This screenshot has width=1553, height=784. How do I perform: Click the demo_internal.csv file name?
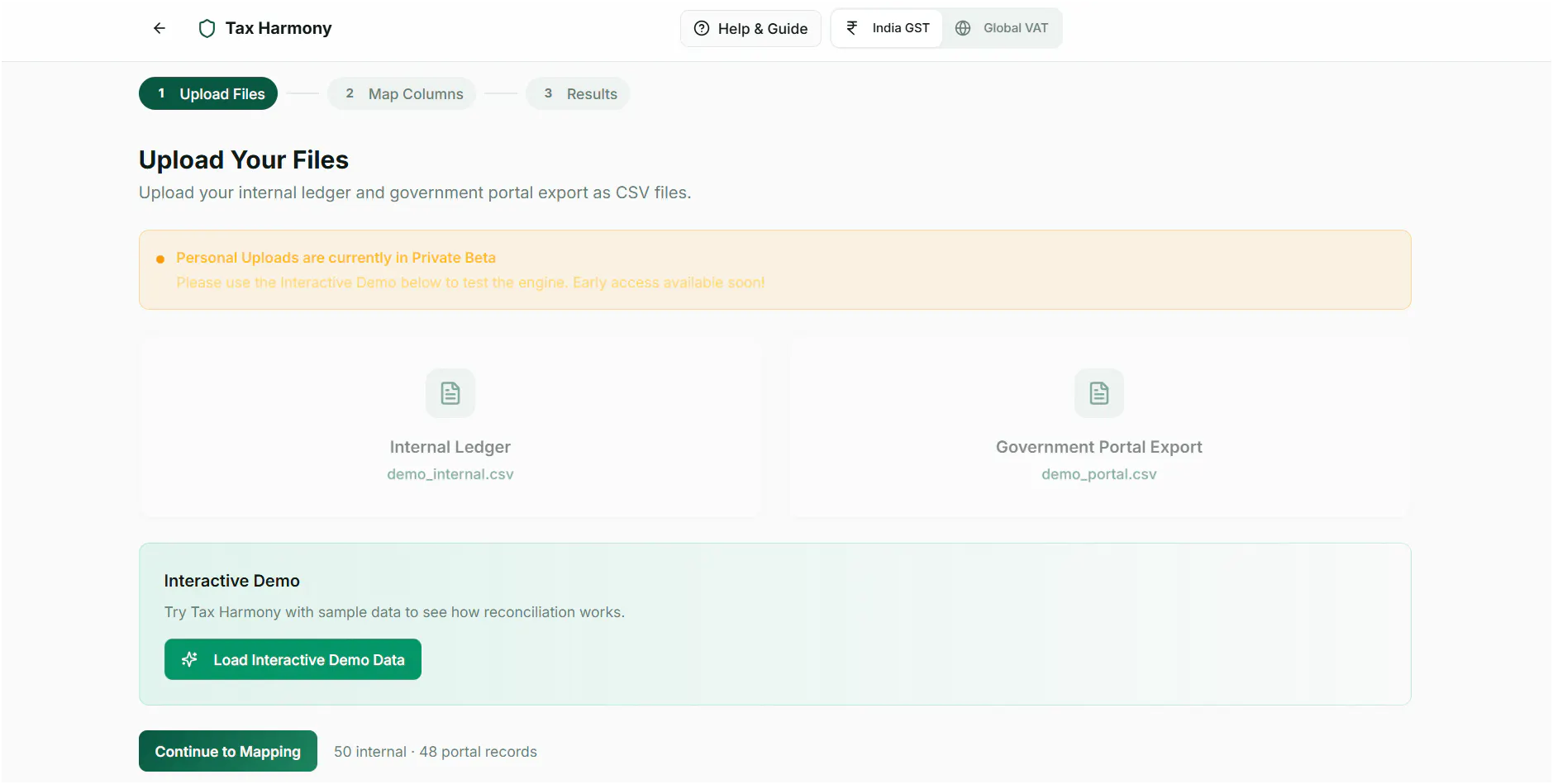click(x=450, y=474)
